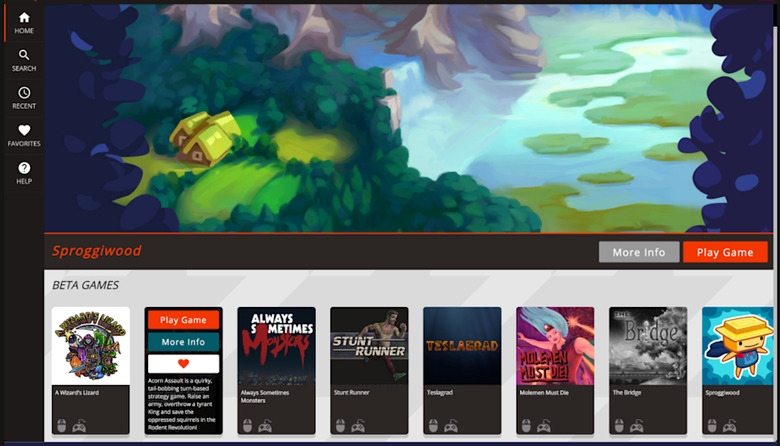Image resolution: width=780 pixels, height=446 pixels.
Task: Click the gamepad icon under Stunt Runner
Action: [x=358, y=425]
